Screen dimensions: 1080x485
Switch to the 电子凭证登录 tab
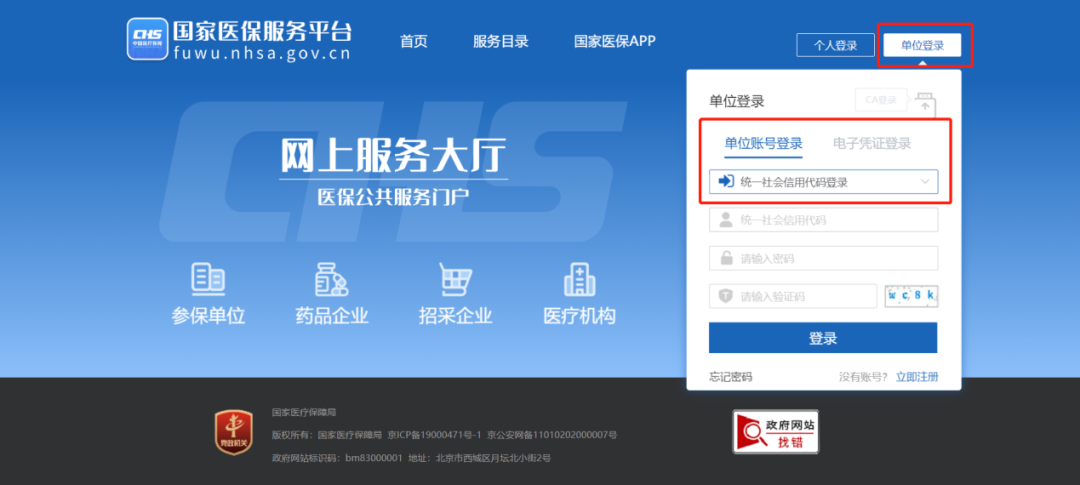872,143
